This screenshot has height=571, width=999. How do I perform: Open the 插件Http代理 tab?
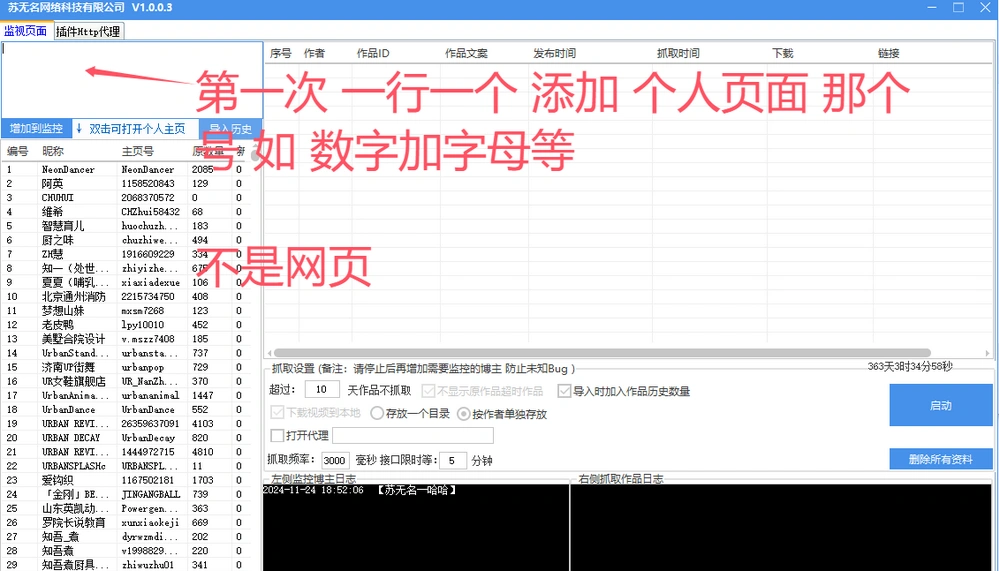88,31
